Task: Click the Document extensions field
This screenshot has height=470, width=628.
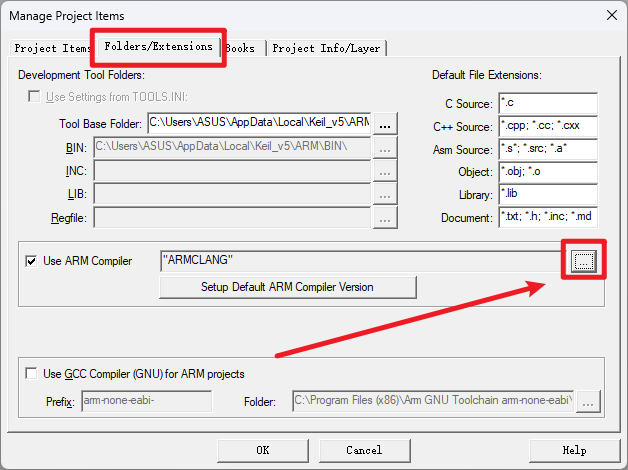Action: click(x=547, y=217)
